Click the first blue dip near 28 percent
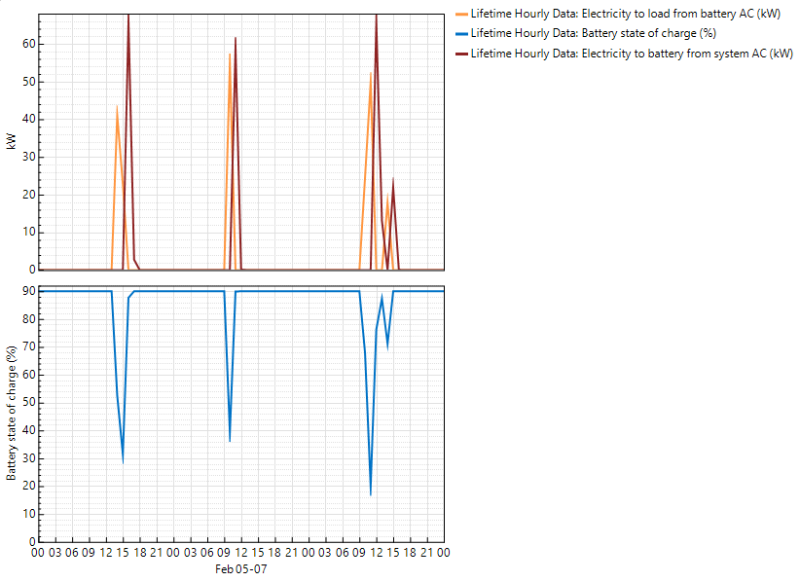This screenshot has width=800, height=583. (x=123, y=461)
